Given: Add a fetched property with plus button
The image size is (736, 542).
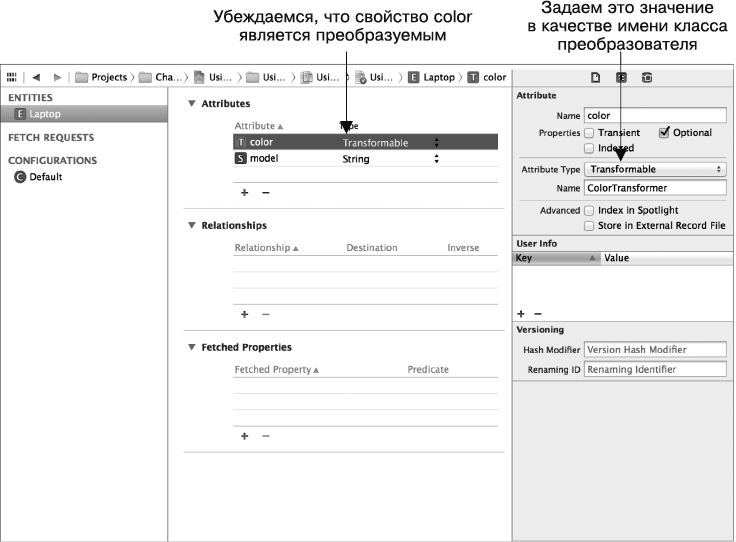Looking at the screenshot, I should 245,436.
